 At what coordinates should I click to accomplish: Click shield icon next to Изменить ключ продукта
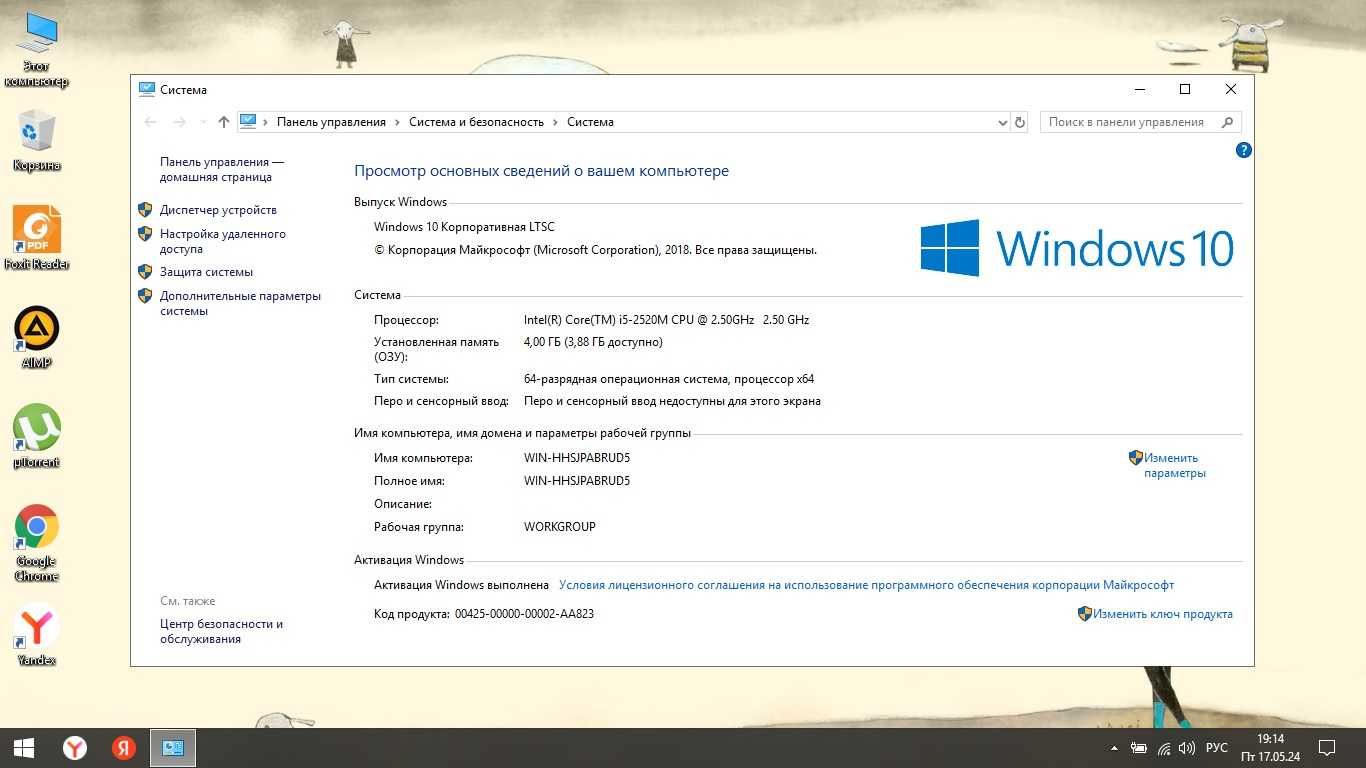(1085, 614)
